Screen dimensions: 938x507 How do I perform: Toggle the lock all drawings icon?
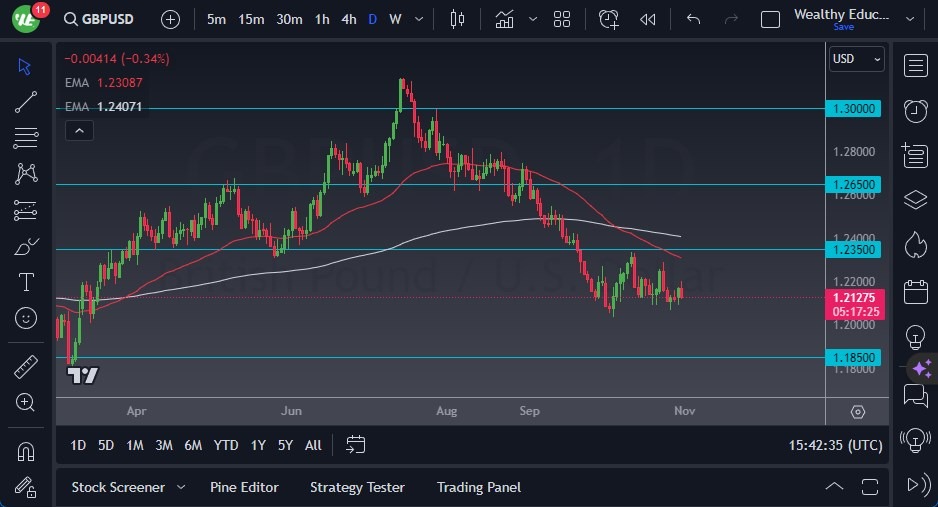pyautogui.click(x=26, y=487)
